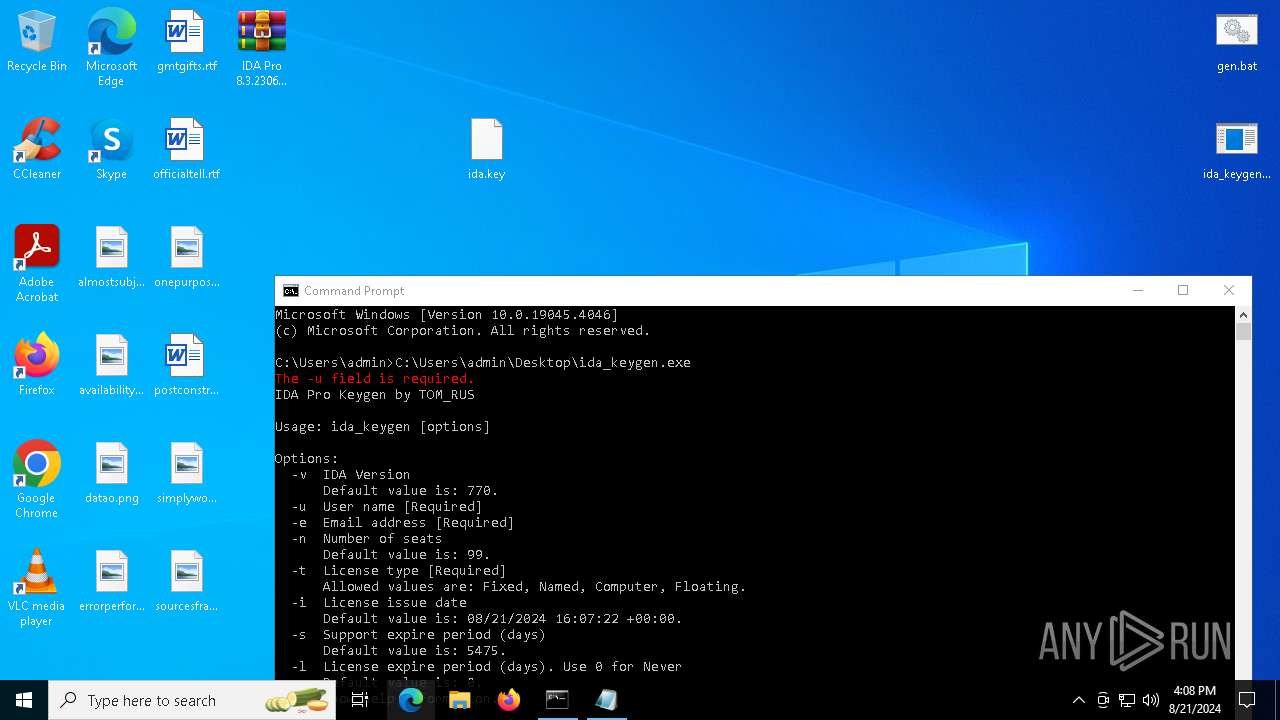Open the volume control tray icon

click(x=1151, y=700)
